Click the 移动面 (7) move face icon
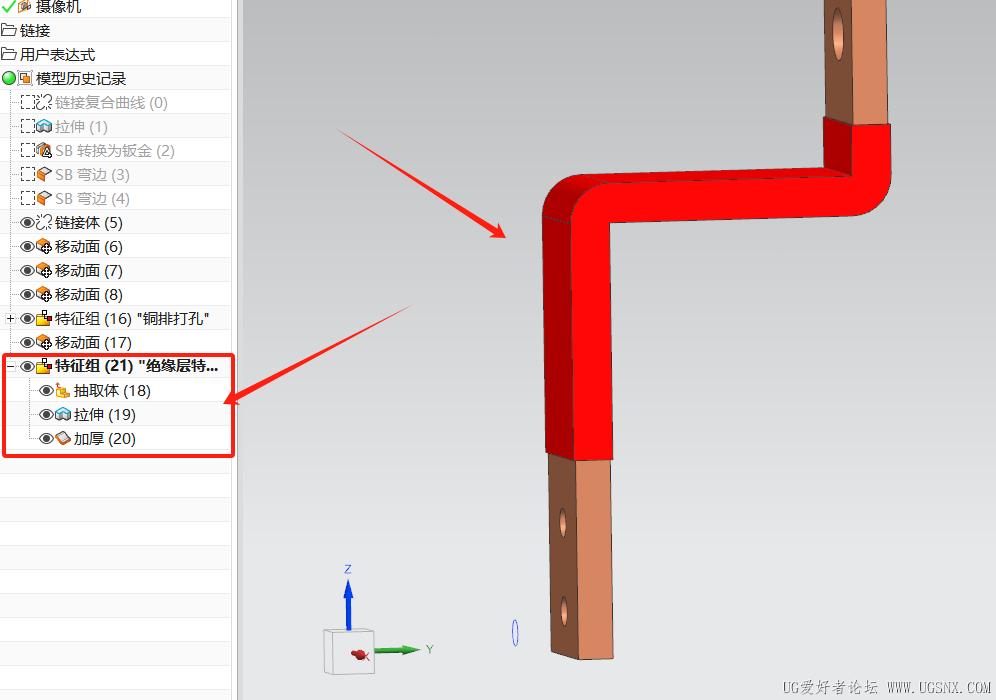Screen dimensions: 996x700 click(x=44, y=271)
